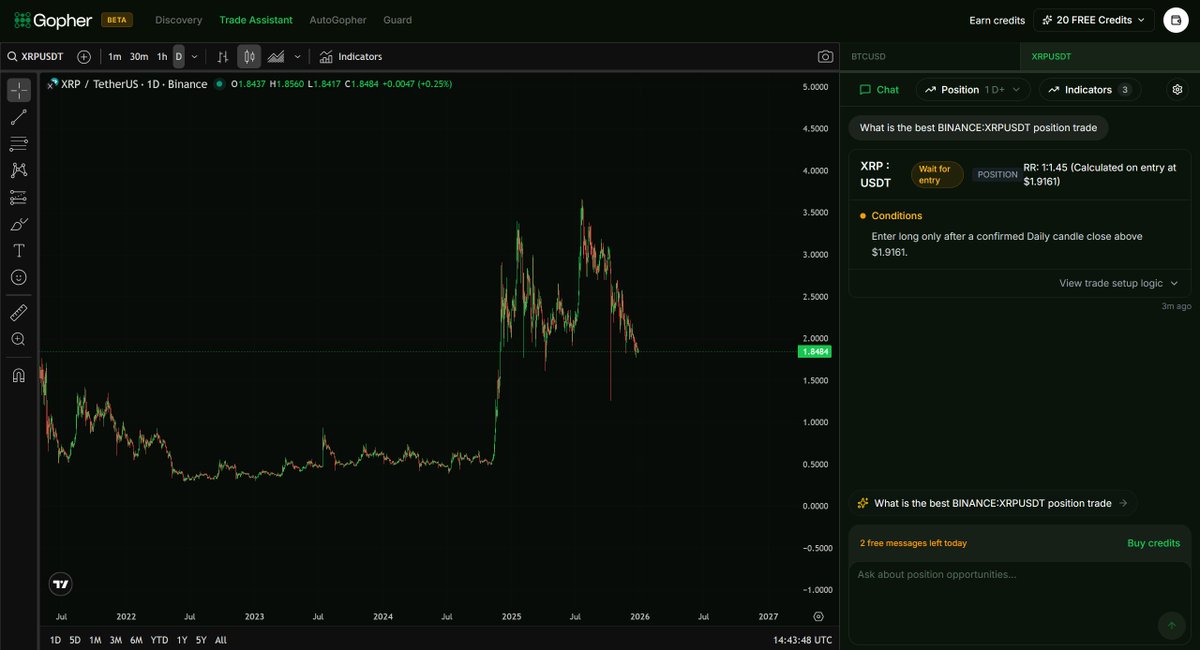The height and width of the screenshot is (650, 1200).
Task: Click the chat message 'What is the best BINANCE:XRPUSDT position trade'
Action: (x=978, y=127)
